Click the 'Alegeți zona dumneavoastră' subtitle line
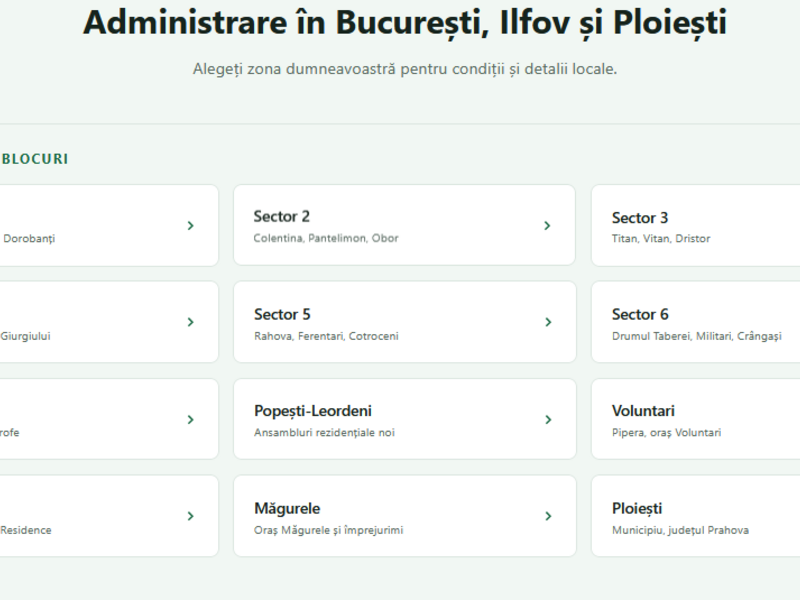The image size is (800, 600). (x=405, y=69)
